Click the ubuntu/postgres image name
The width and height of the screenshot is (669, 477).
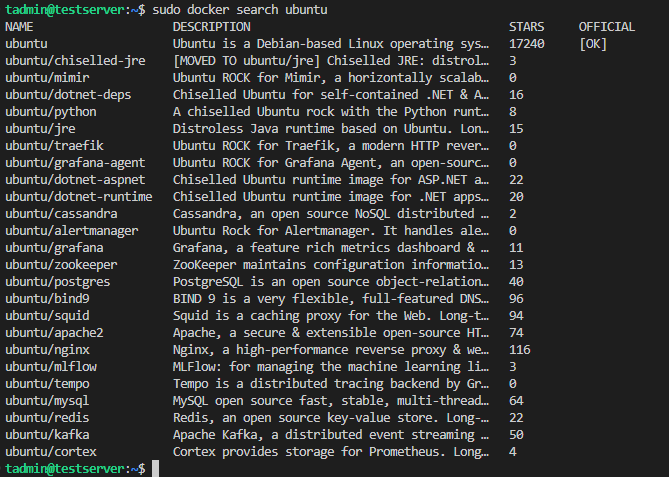coord(58,282)
